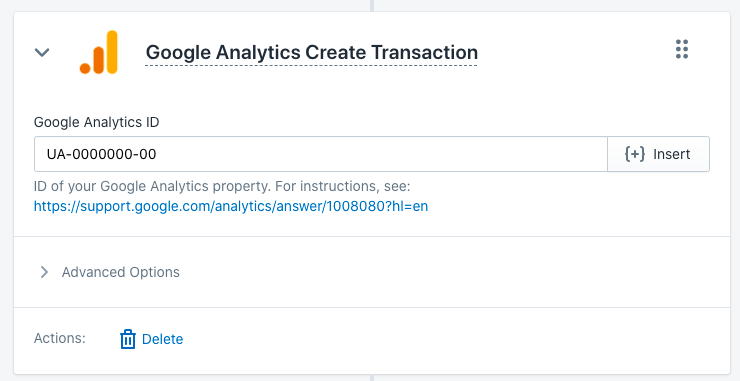Focus the Google Analytics ID input field
Screen dimensions: 740x381
tap(320, 154)
